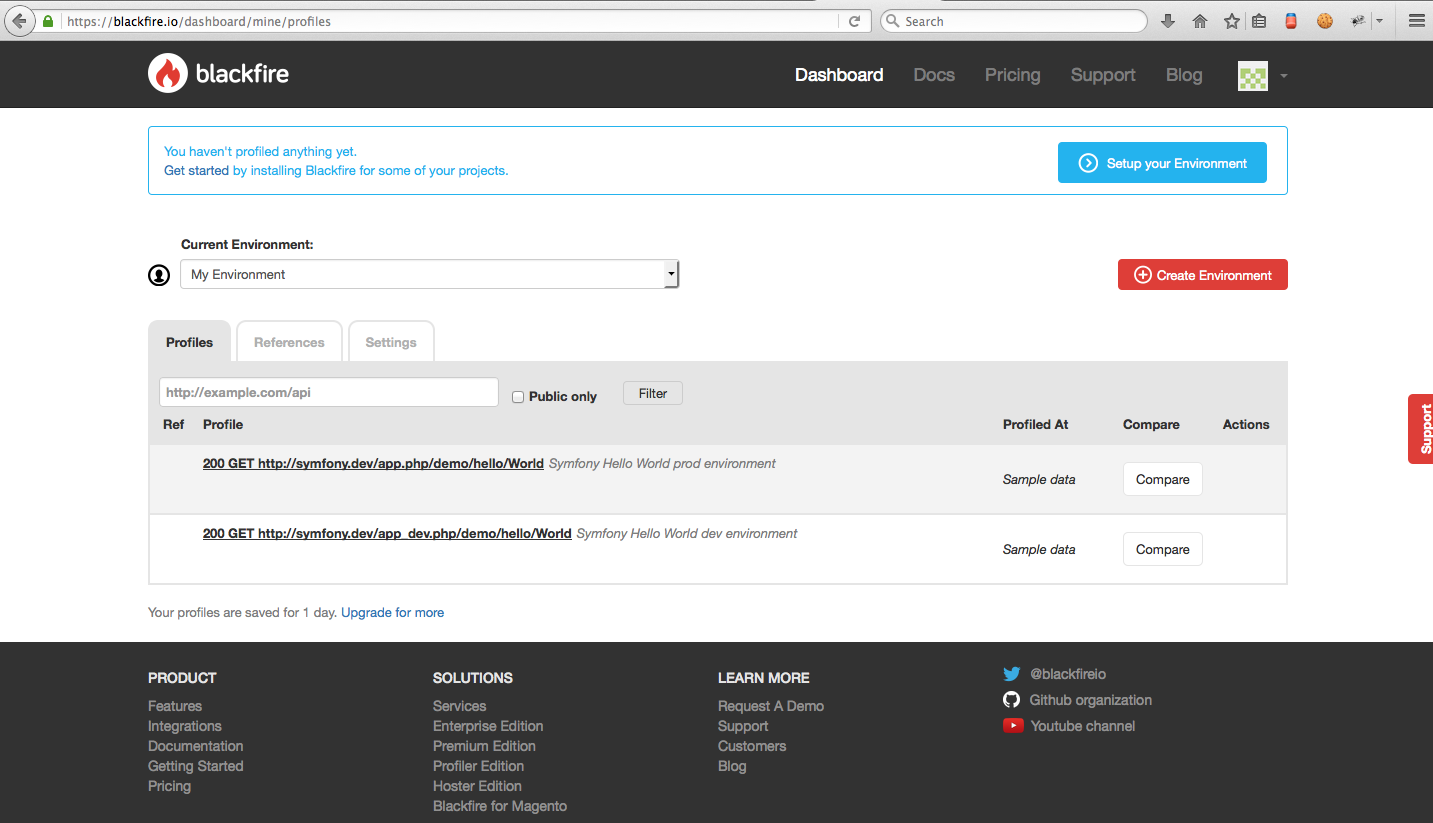Click the Upgrade for more link
Image resolution: width=1433 pixels, height=823 pixels.
(x=392, y=612)
